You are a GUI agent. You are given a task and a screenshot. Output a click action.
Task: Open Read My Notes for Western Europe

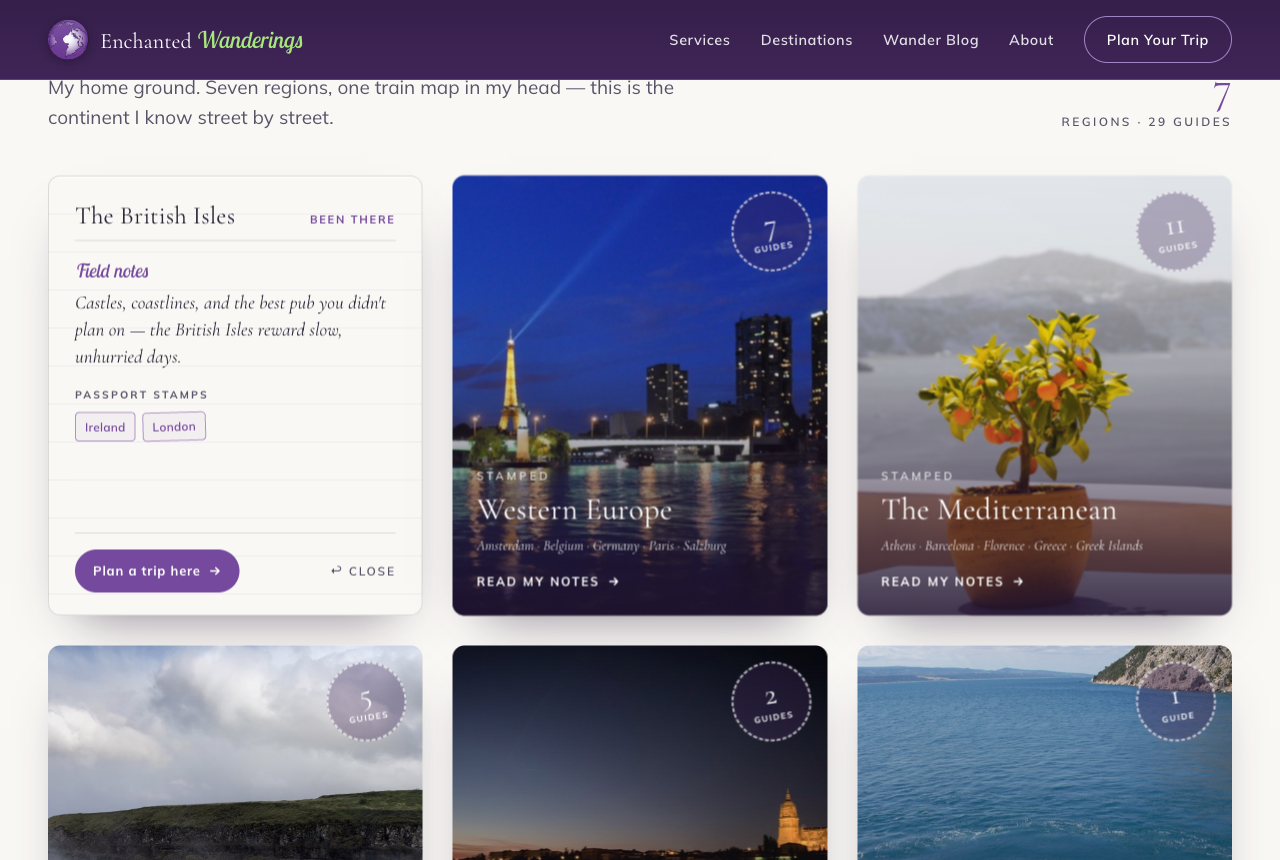tap(548, 581)
